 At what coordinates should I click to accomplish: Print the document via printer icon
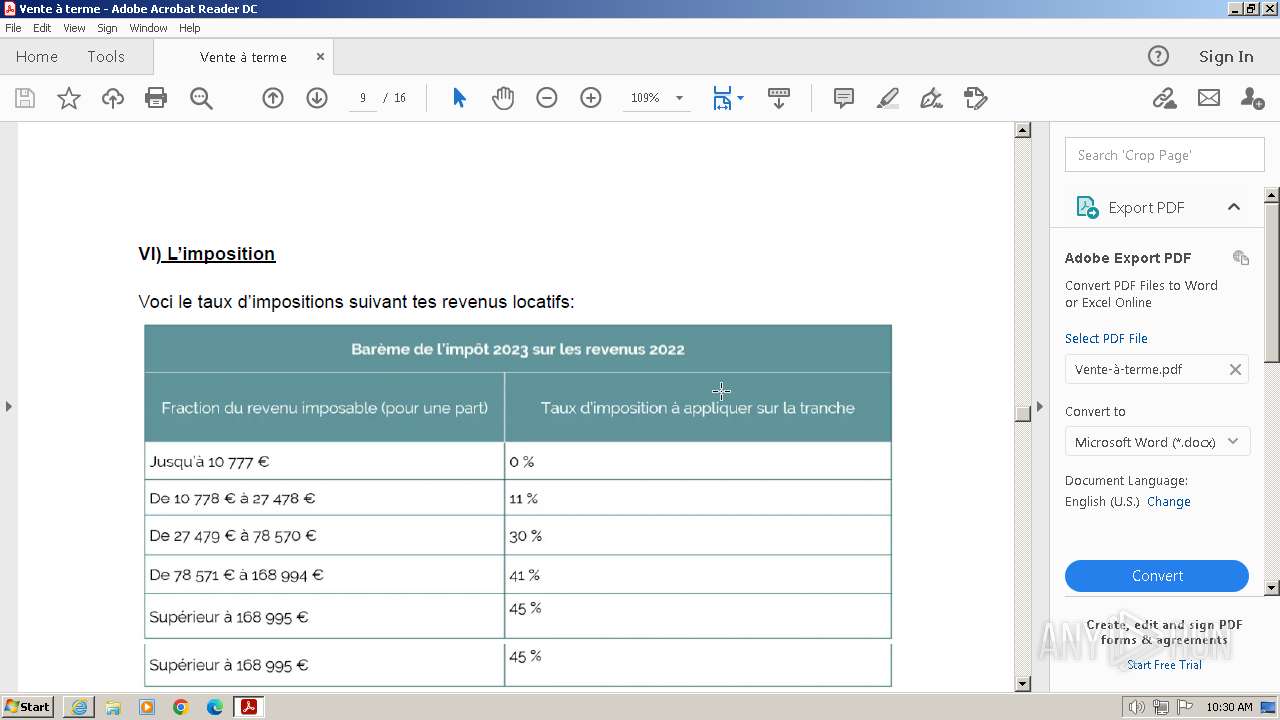[156, 98]
